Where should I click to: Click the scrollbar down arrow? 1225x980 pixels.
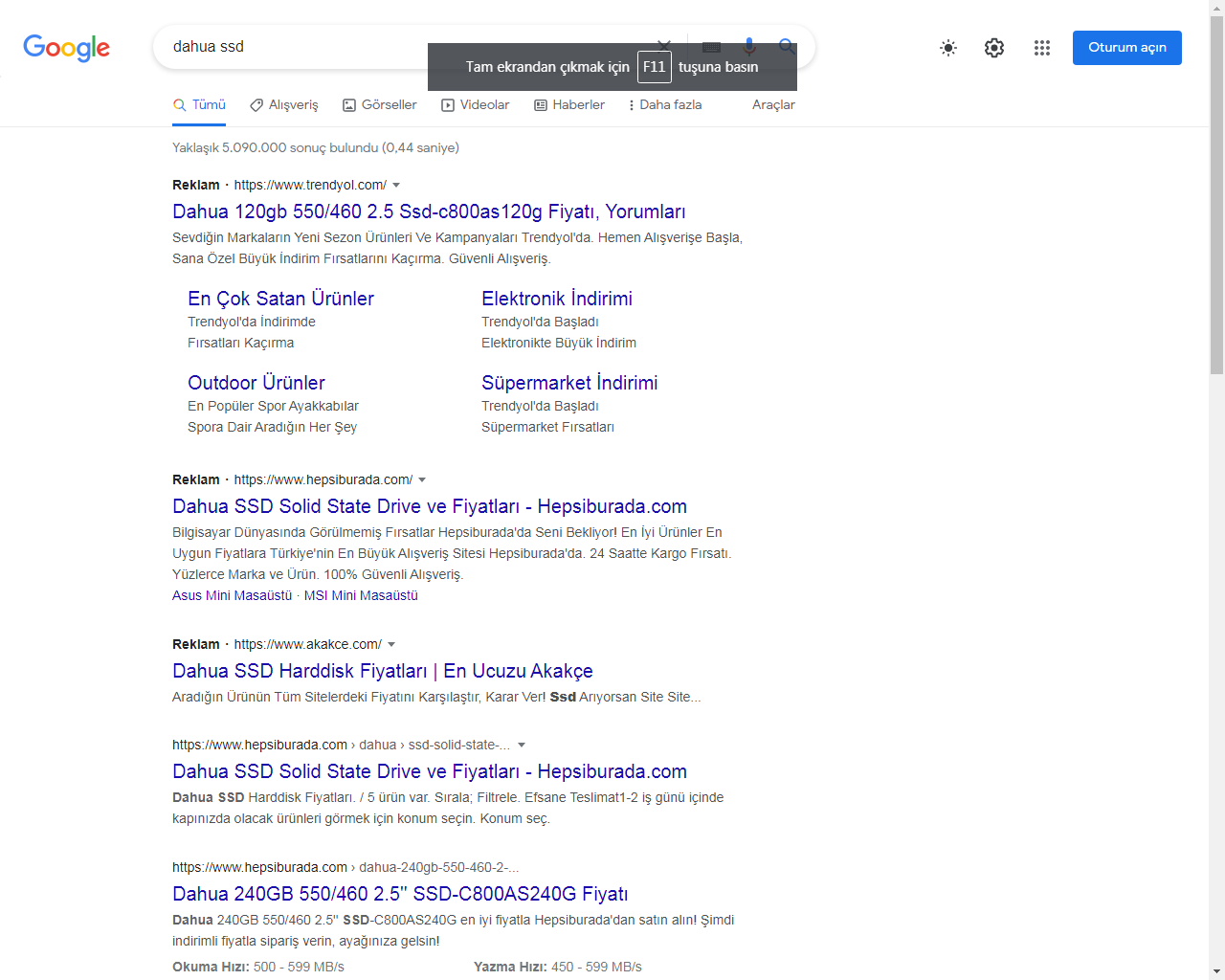coord(1216,971)
